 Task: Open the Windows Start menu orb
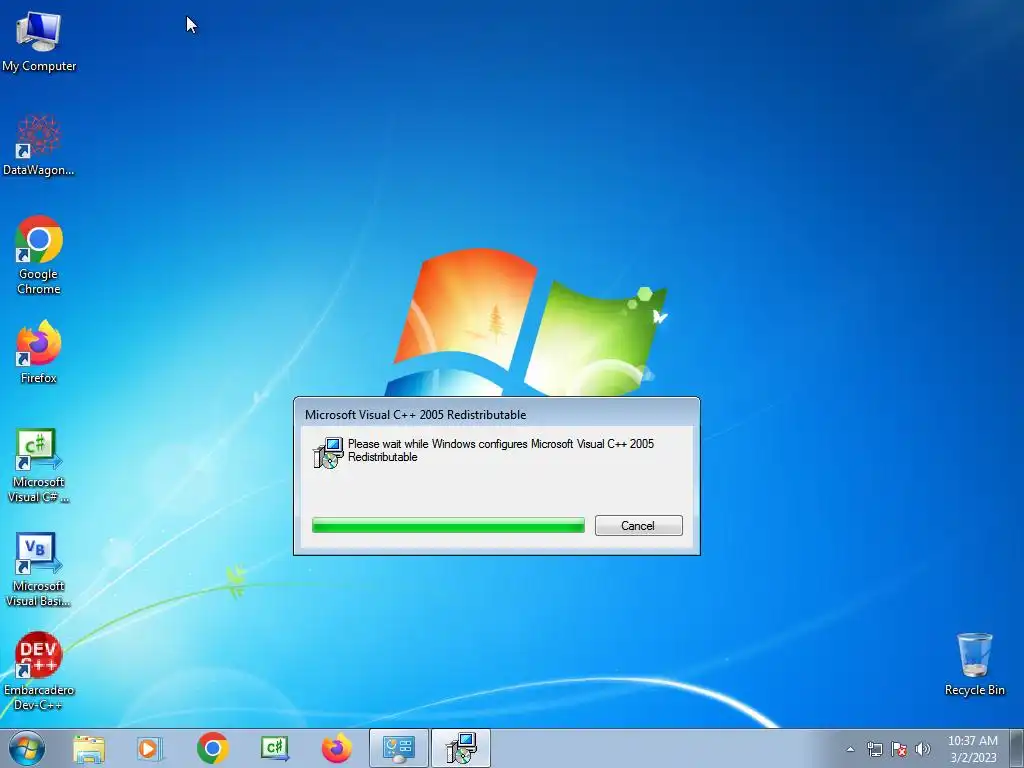pos(27,748)
